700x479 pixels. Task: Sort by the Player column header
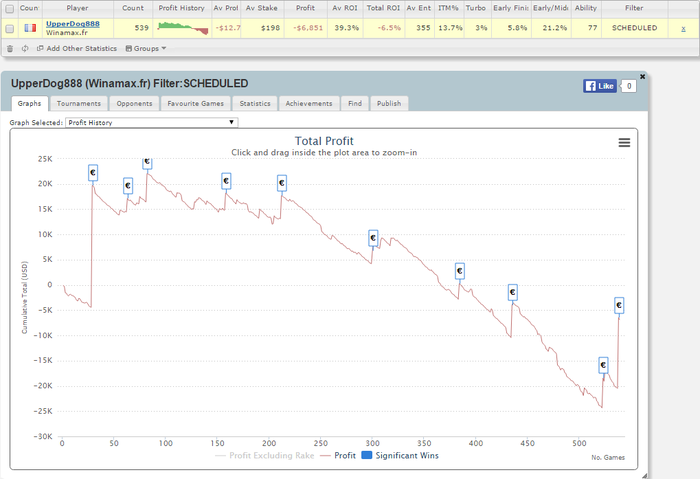tap(77, 8)
